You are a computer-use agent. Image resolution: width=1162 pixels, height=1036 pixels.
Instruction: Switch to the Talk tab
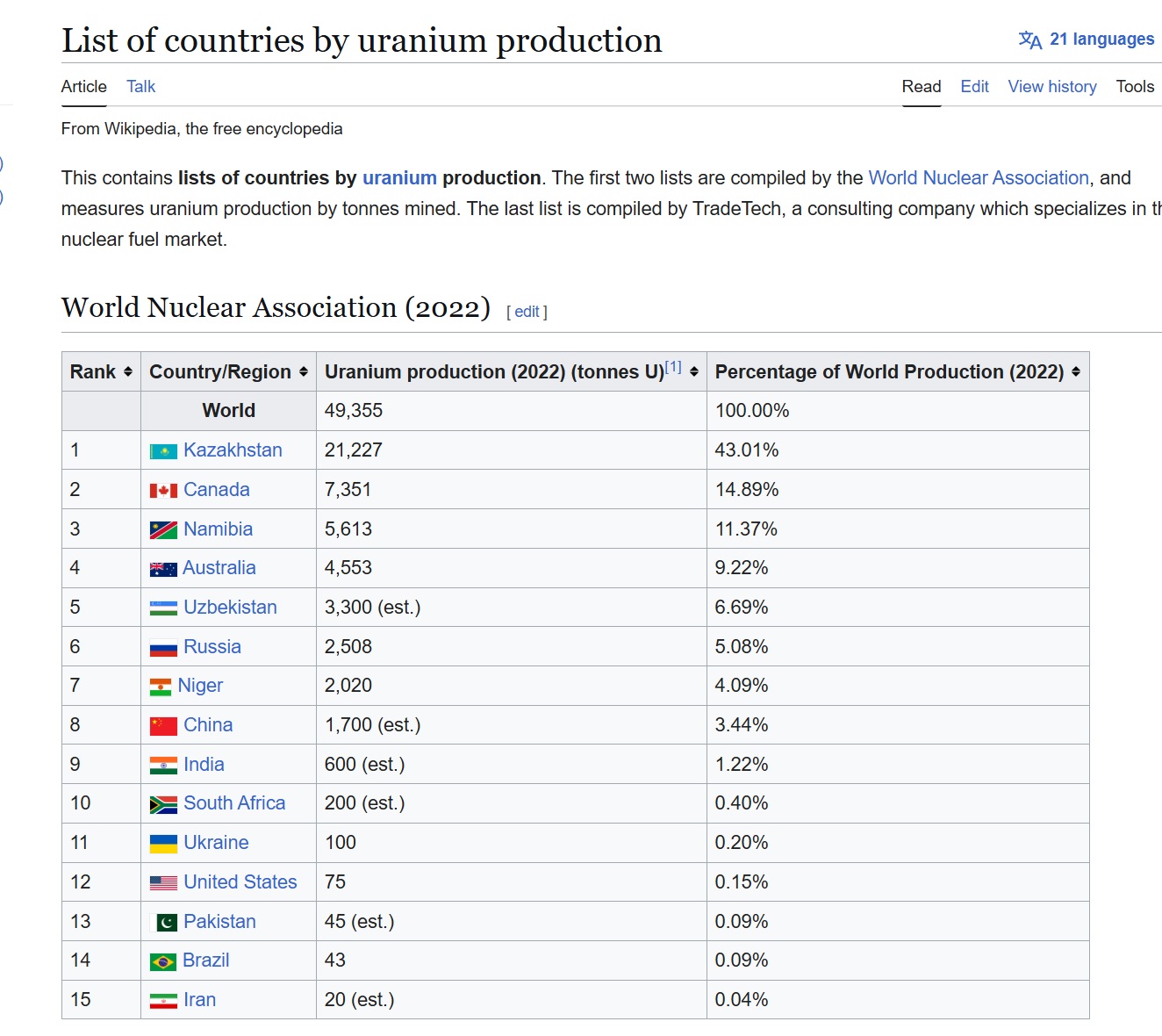[140, 87]
